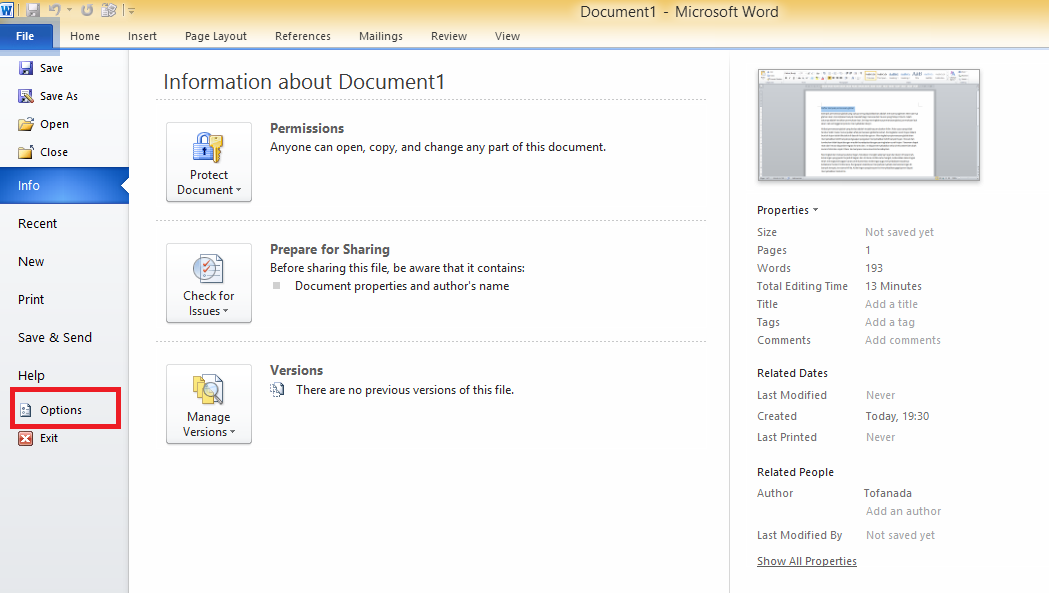Image resolution: width=1049 pixels, height=593 pixels.
Task: Click 'Never' beside Last Printed
Action: pyautogui.click(x=880, y=437)
